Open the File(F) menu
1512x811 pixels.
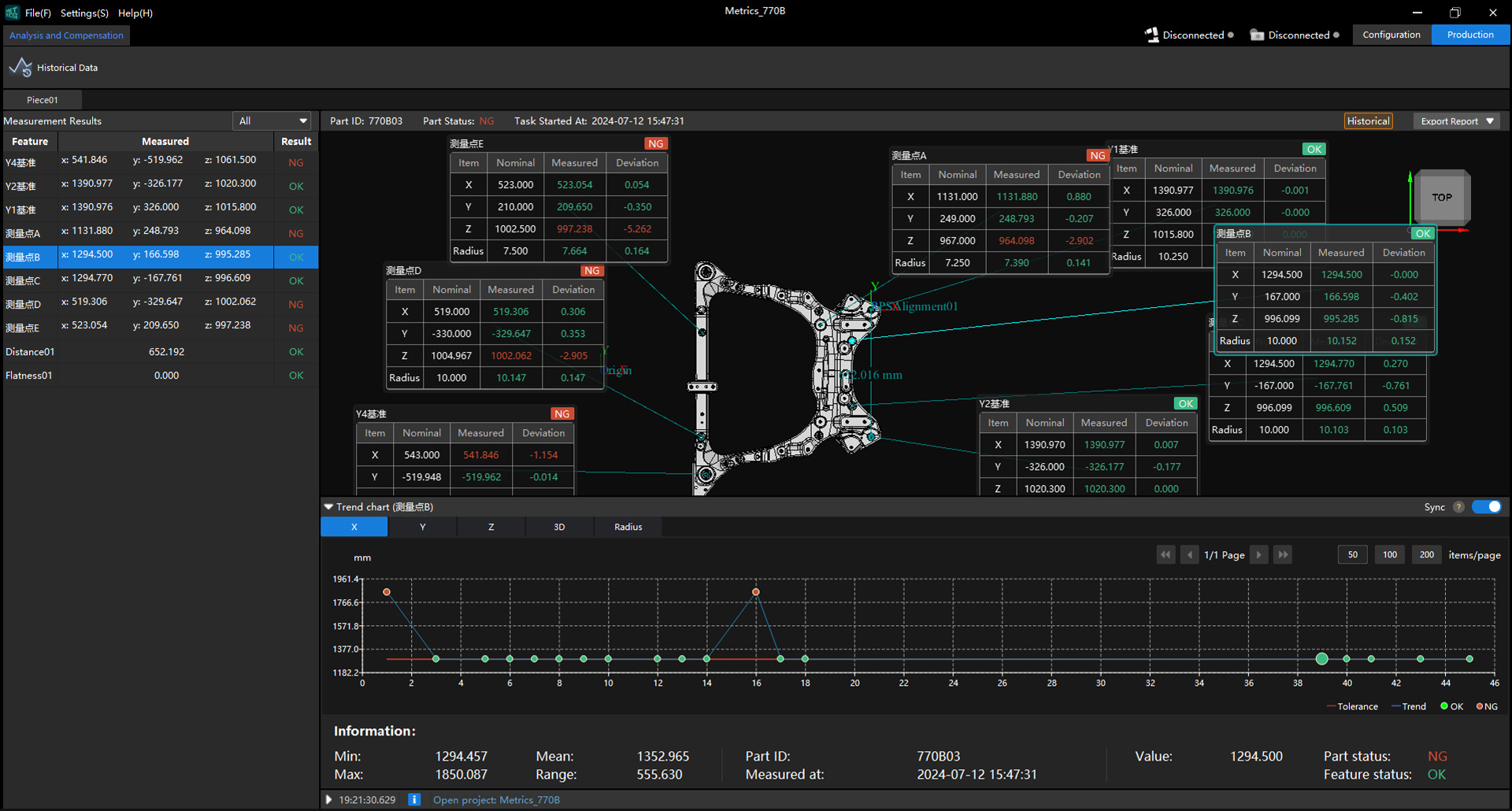coord(38,13)
